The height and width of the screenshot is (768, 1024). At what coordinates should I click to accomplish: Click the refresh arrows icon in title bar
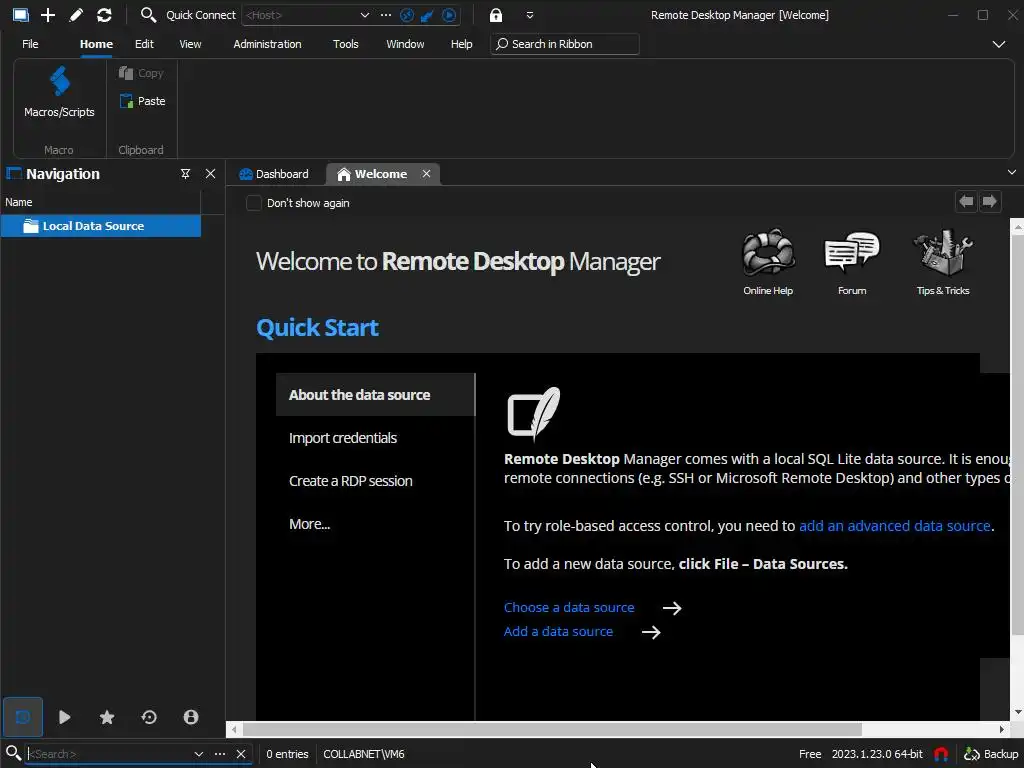[x=104, y=15]
